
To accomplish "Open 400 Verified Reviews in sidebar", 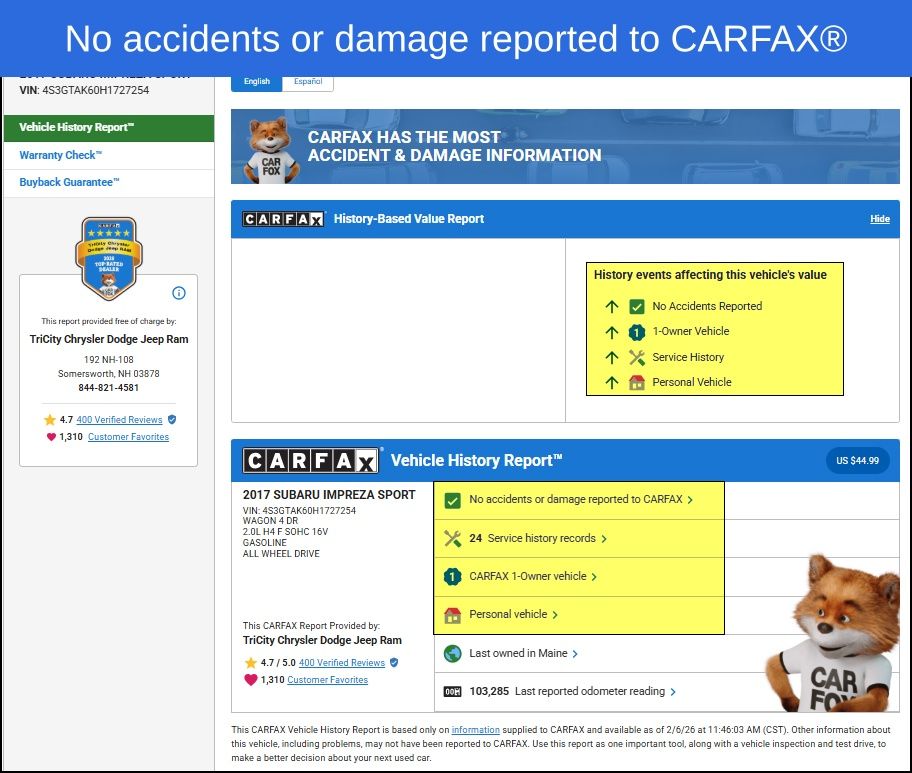I will [119, 420].
